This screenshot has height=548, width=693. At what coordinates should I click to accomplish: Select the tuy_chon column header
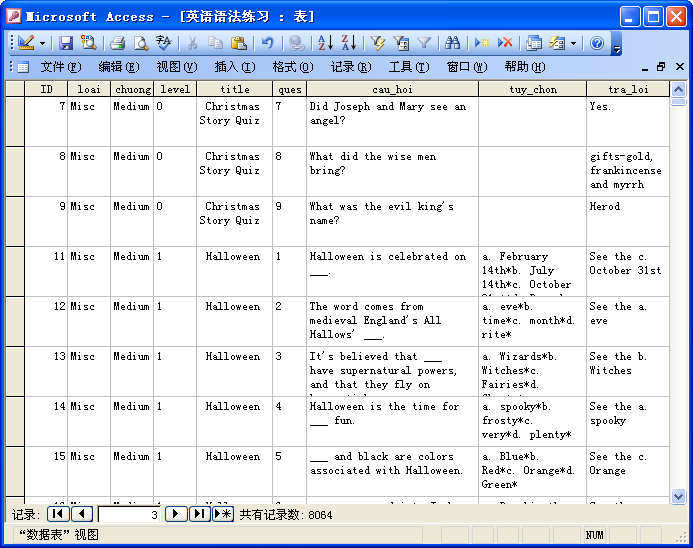pos(533,89)
